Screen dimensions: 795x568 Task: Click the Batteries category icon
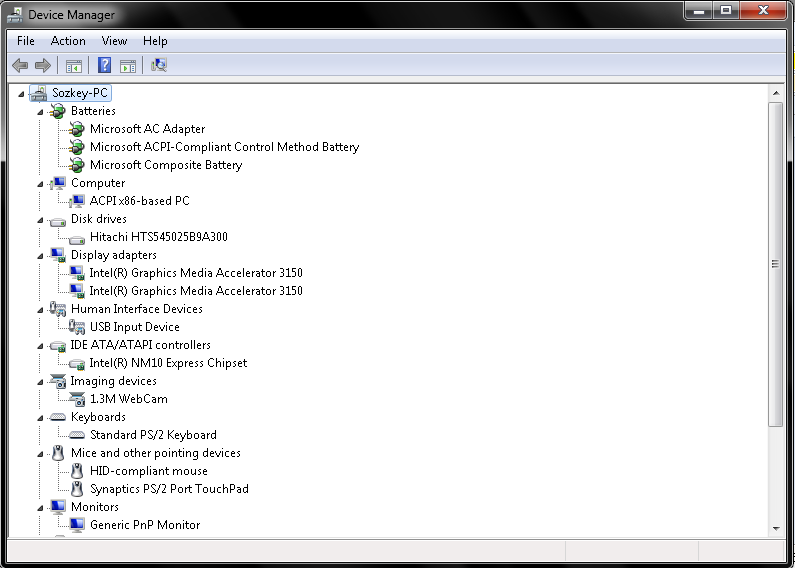58,111
